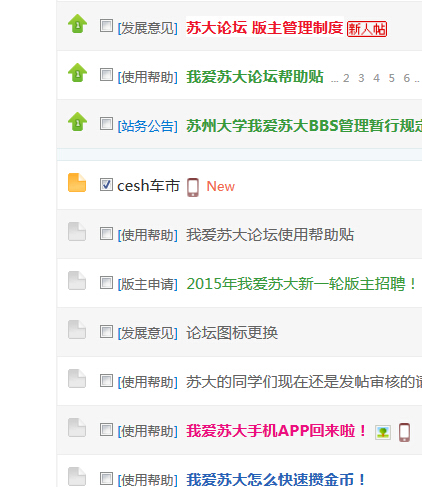Screen dimensions: 422x487
Task: Open 我爱苏大手机APP回来啦 thread
Action: pyautogui.click(x=276, y=431)
